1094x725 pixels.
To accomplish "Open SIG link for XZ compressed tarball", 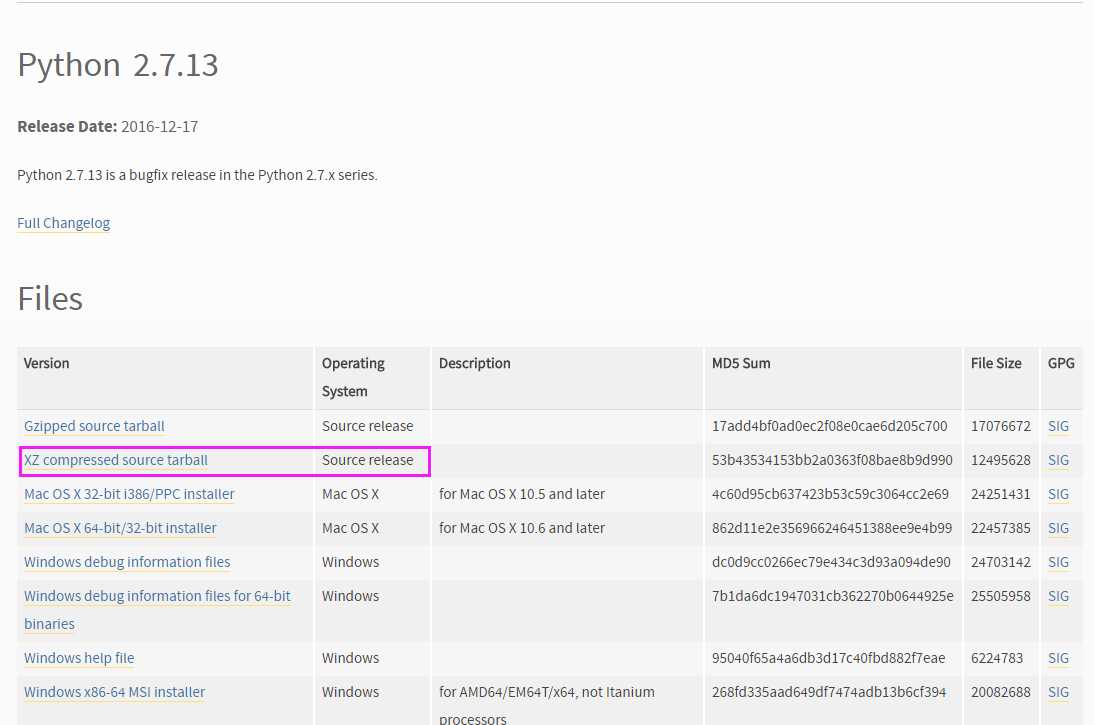I will pos(1058,461).
